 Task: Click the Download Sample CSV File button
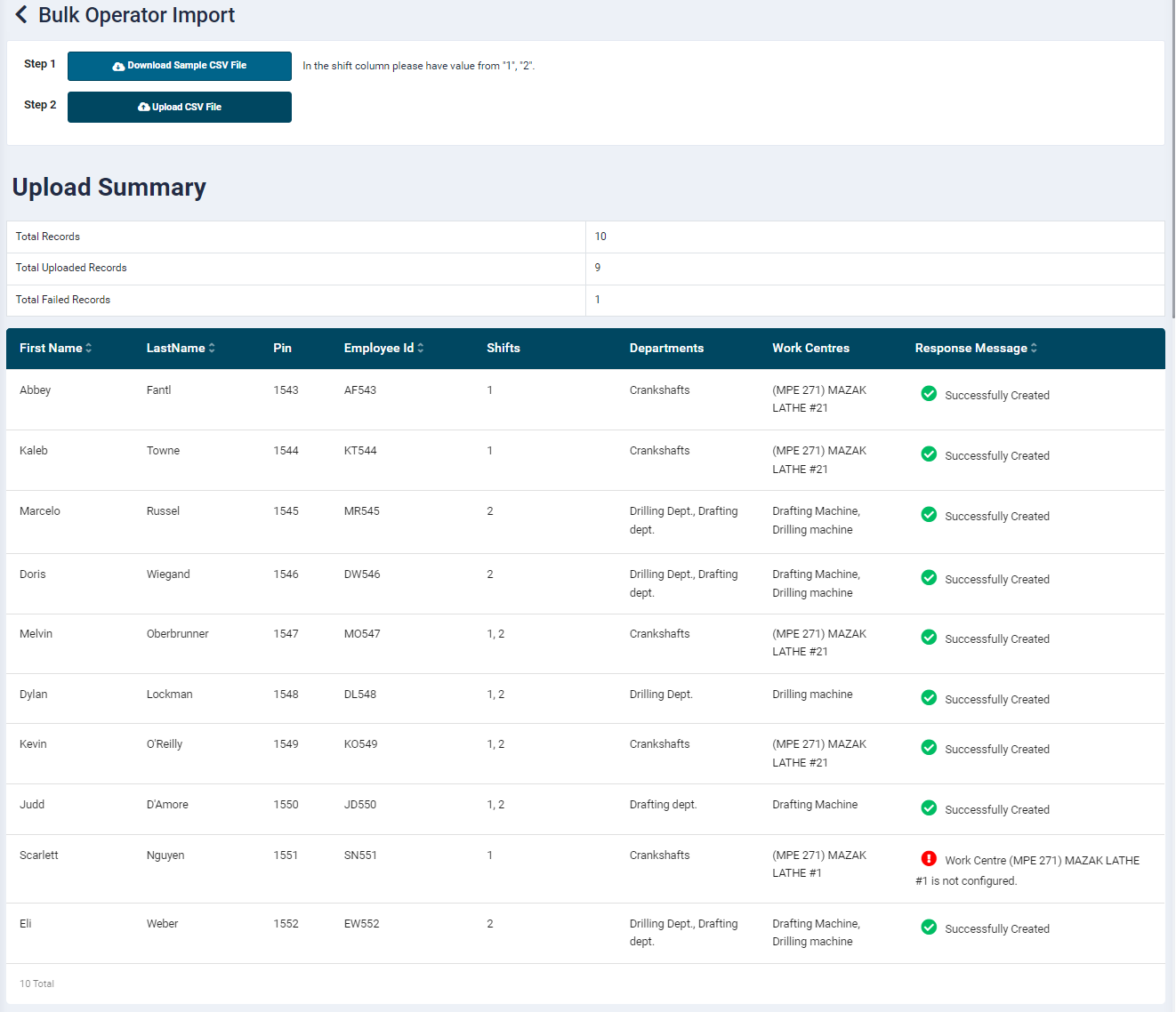point(180,66)
